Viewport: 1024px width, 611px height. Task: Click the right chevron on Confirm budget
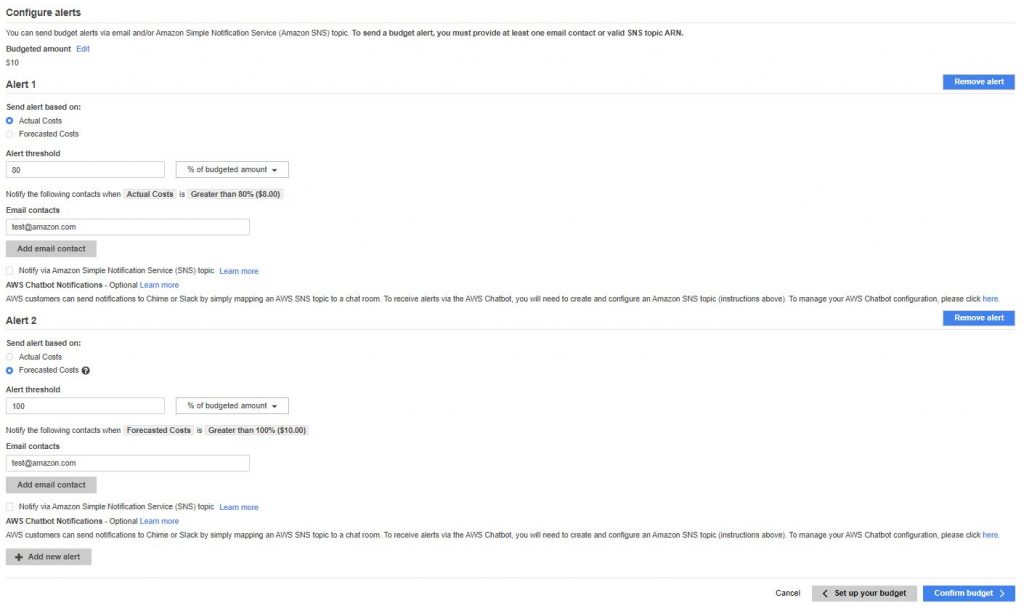click(1002, 593)
